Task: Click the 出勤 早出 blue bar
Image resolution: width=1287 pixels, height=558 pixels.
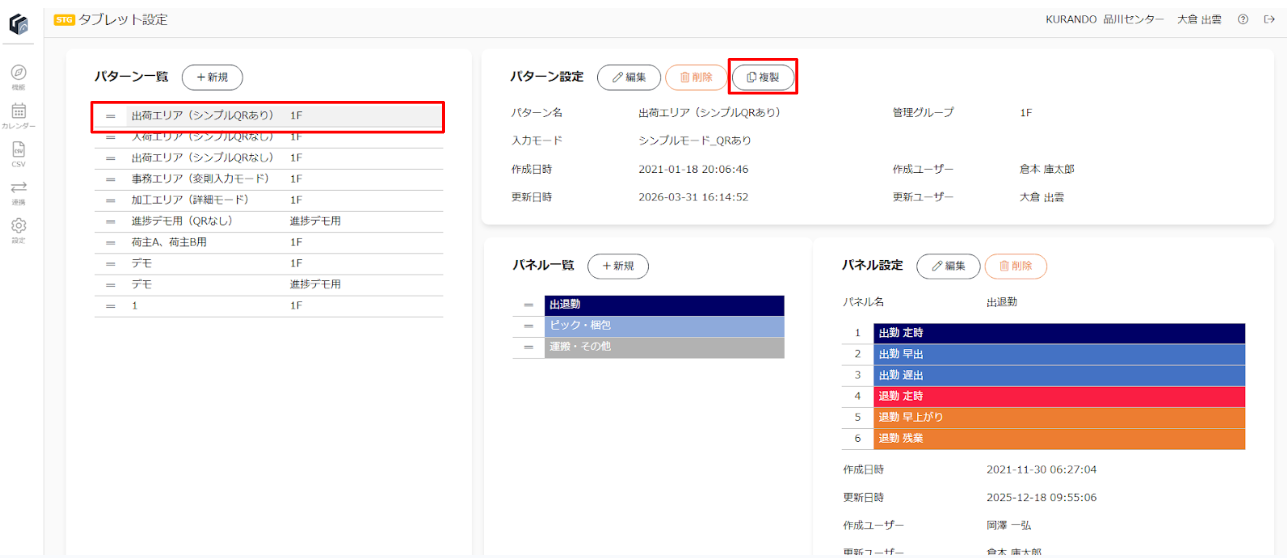Action: click(1059, 354)
